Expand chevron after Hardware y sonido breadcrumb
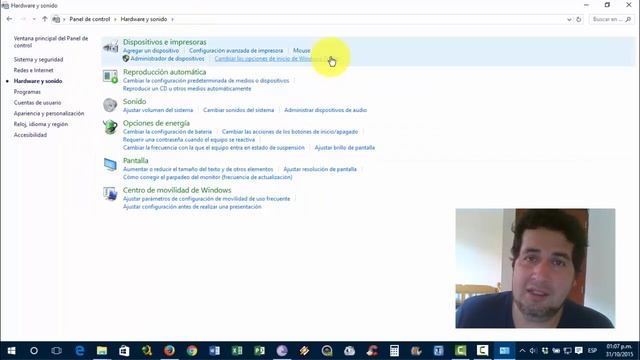The image size is (640, 360). point(172,19)
